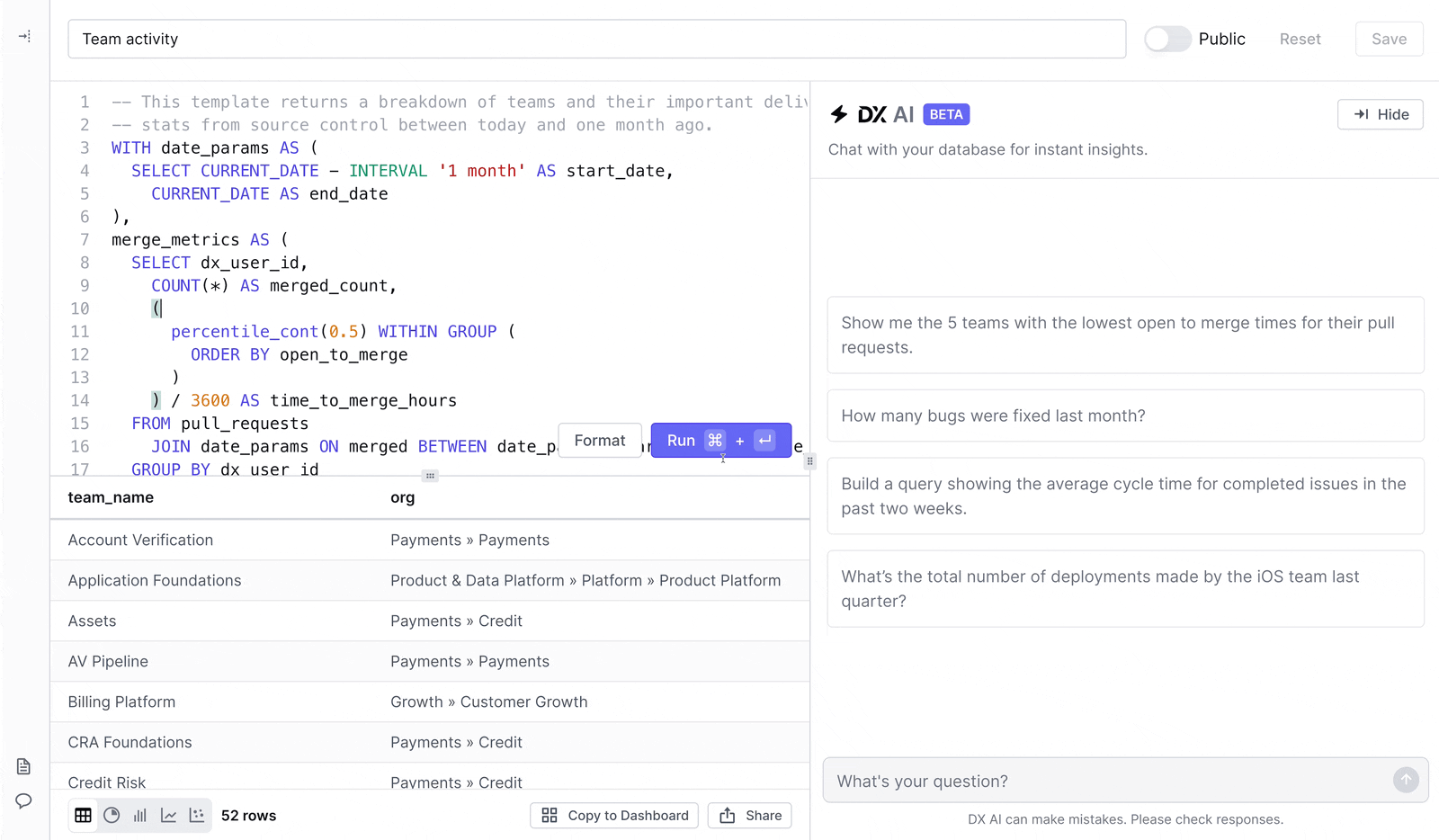1439x840 pixels.
Task: Click the 'What's your question?' input field
Action: click(1106, 781)
